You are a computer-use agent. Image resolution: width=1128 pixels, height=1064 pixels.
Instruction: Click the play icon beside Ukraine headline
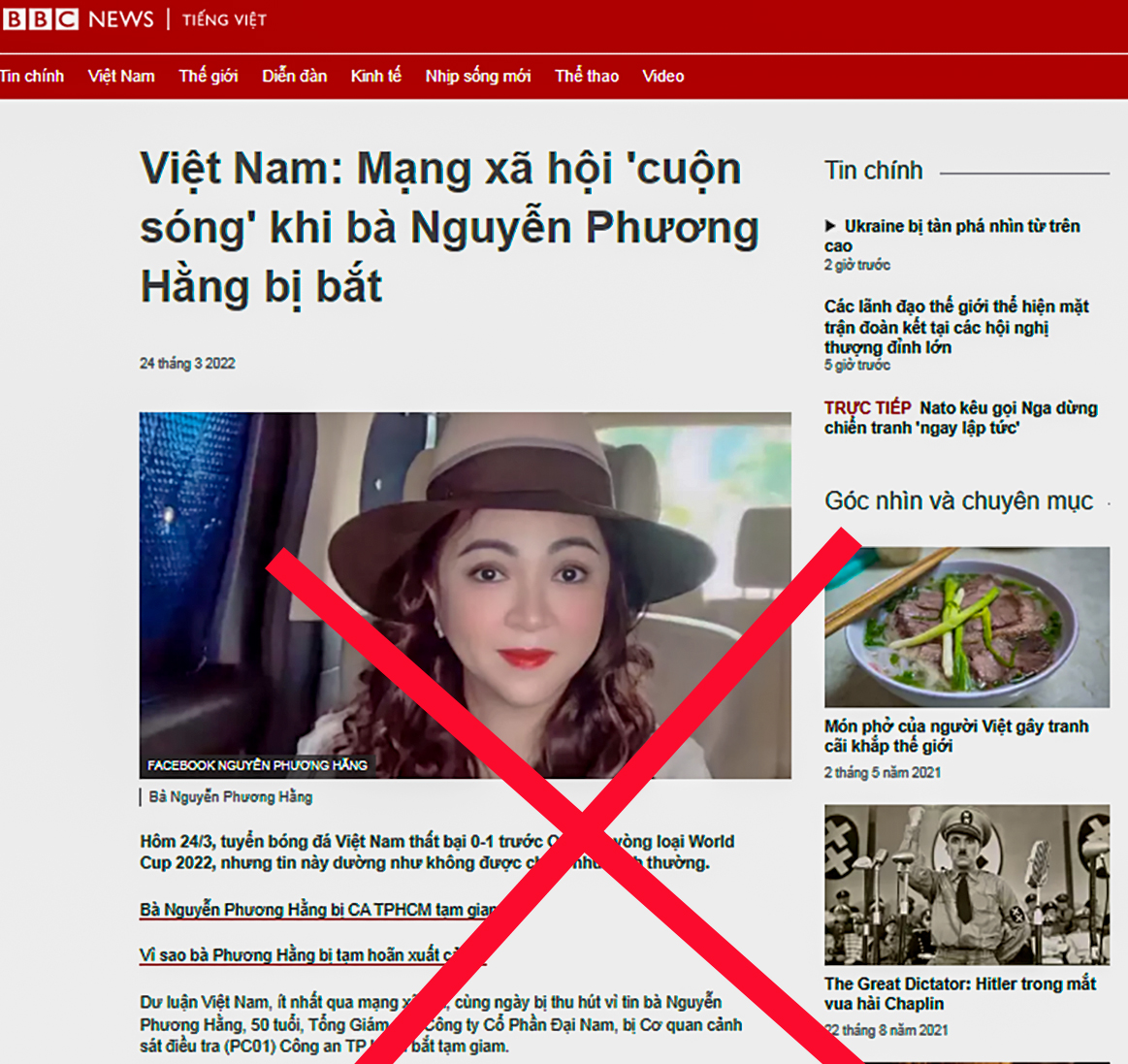[x=830, y=226]
